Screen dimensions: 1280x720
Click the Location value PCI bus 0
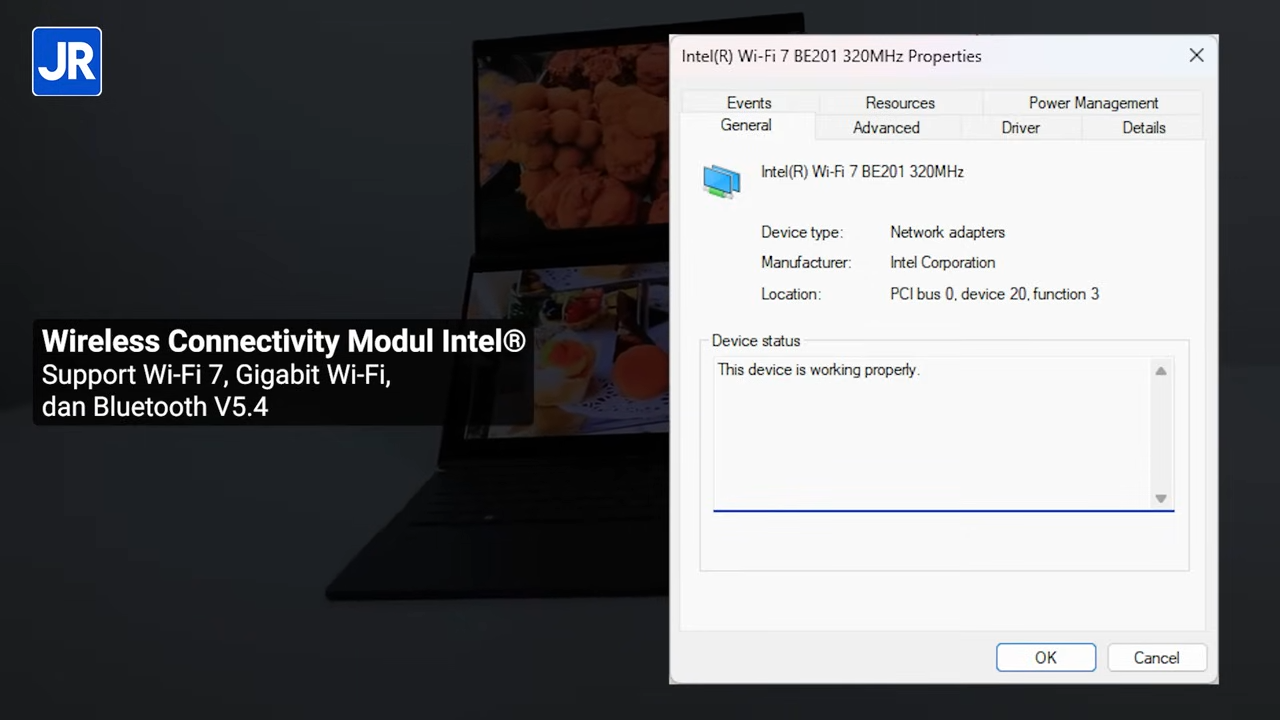tap(994, 293)
